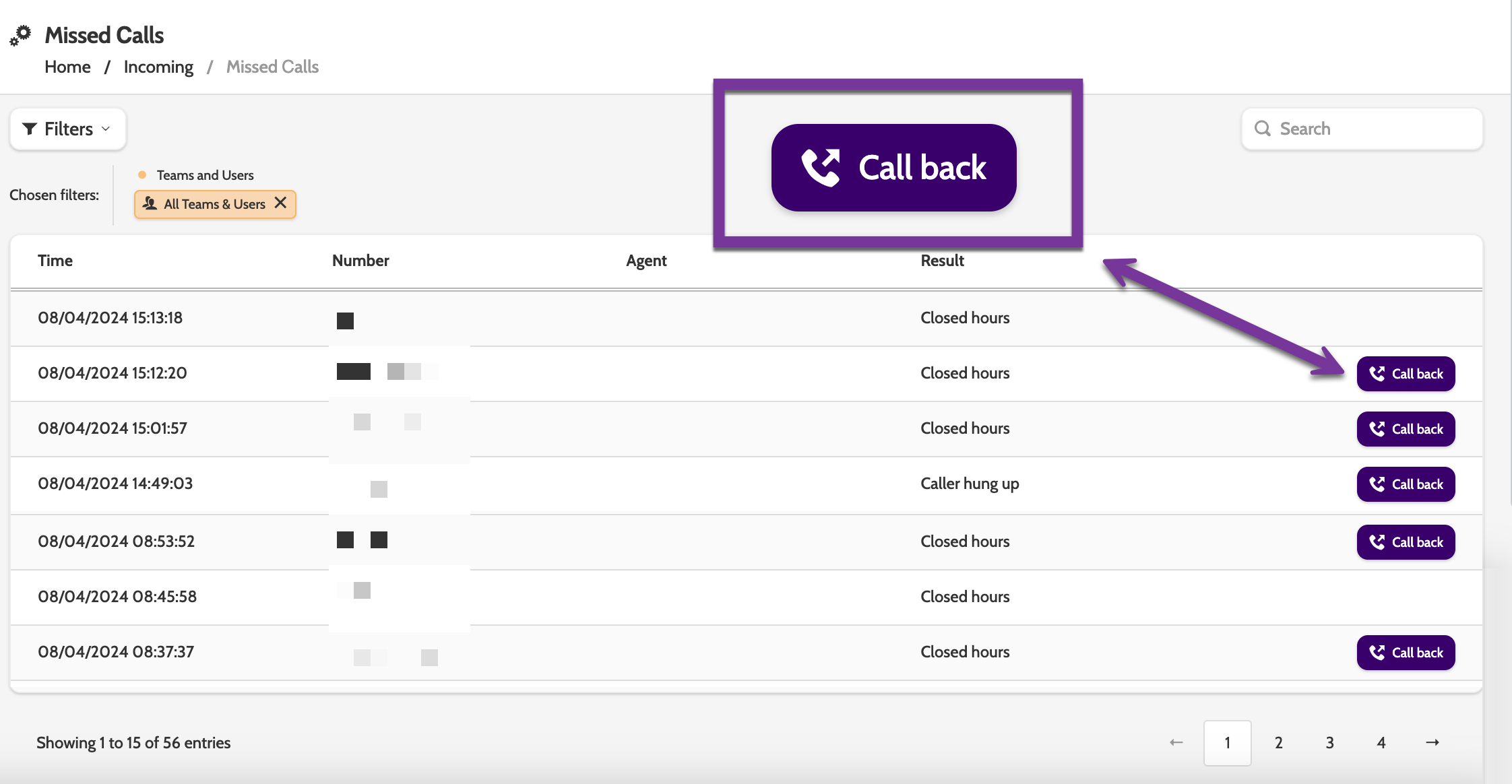Screen dimensions: 1512x784
Task: Call back the 15:12:20 missed call
Action: pos(1406,374)
